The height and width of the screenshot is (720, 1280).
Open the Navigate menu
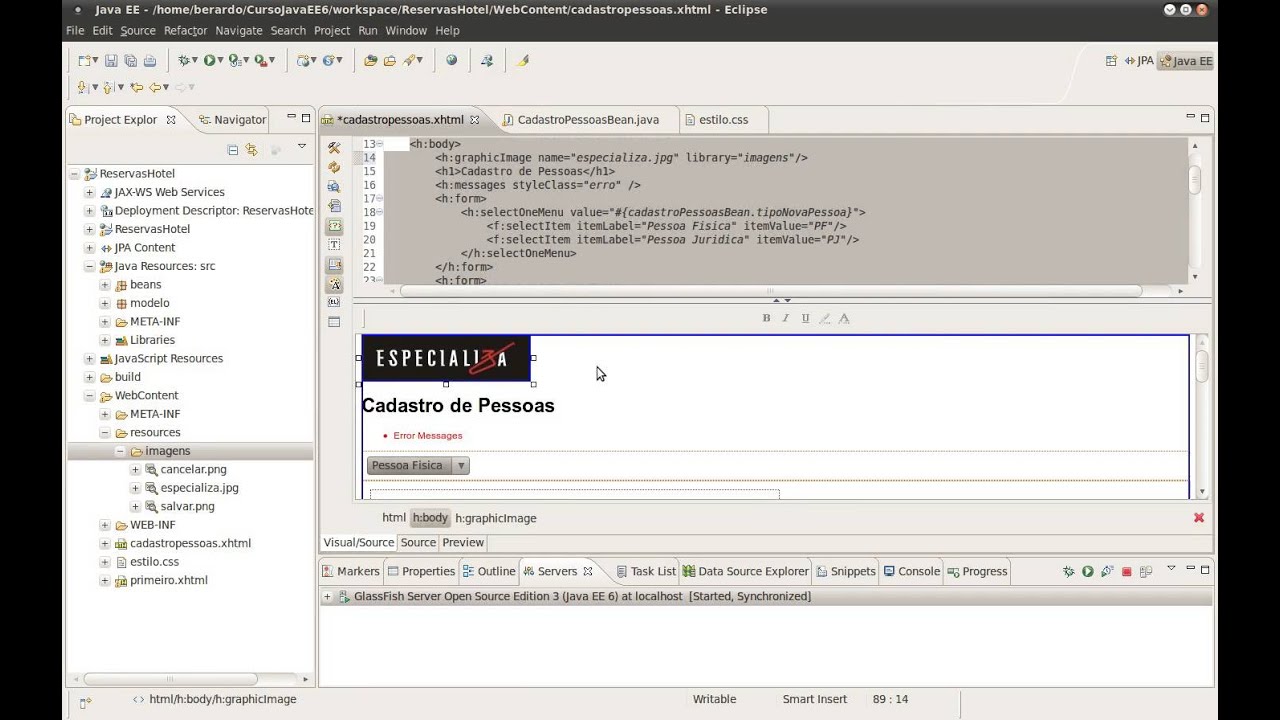pos(238,31)
